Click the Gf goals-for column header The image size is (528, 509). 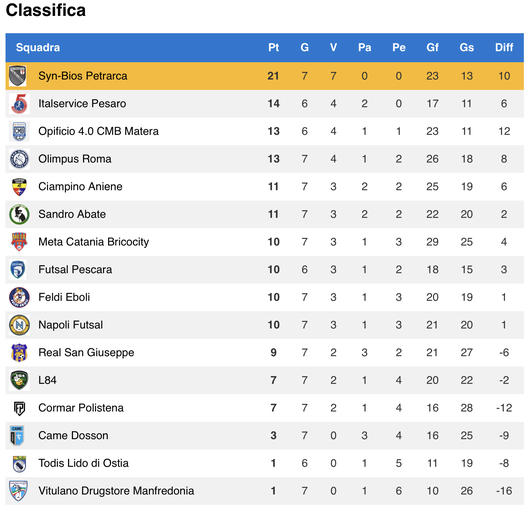(432, 47)
